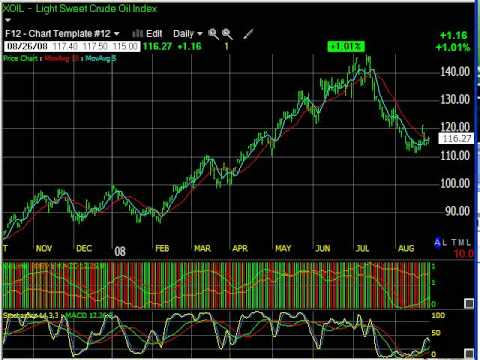Toggle the M scale option

coord(461,243)
